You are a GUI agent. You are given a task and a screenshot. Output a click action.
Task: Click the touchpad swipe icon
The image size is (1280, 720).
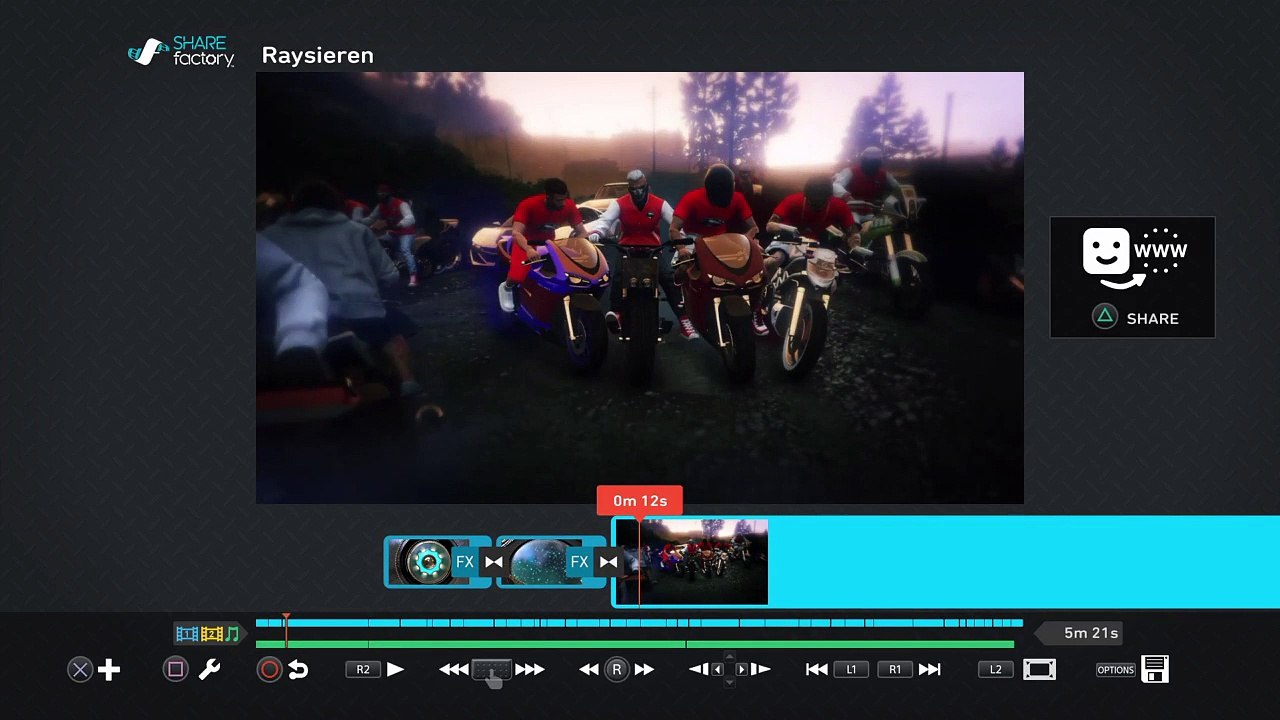tap(491, 671)
